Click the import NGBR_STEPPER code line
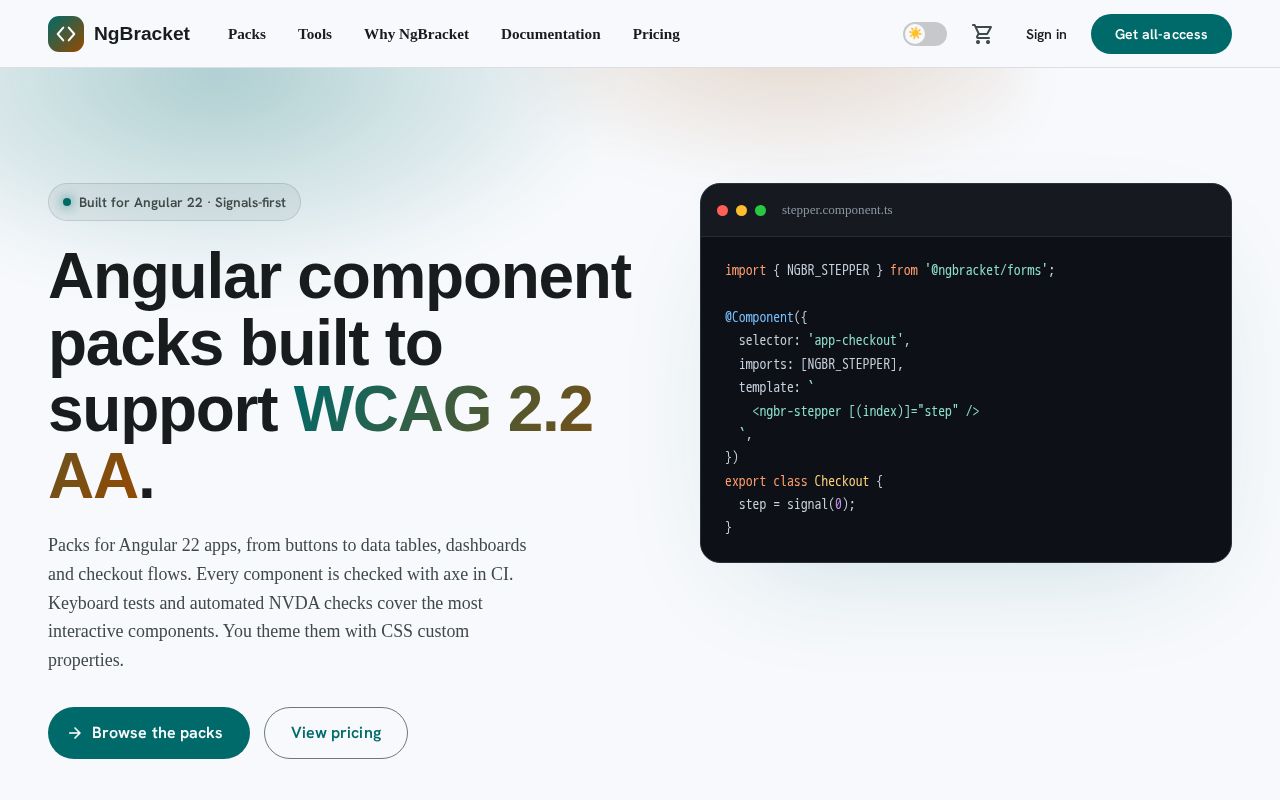Viewport: 1280px width, 800px height. pos(890,270)
